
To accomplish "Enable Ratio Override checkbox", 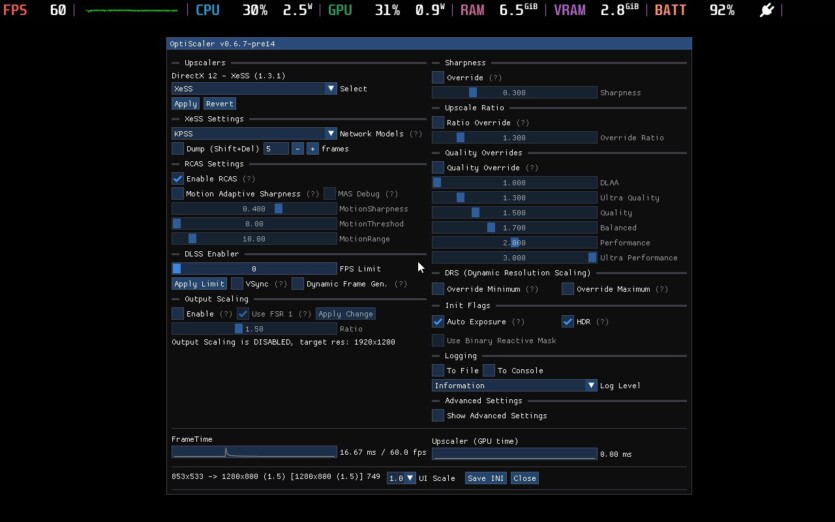I will click(x=438, y=122).
